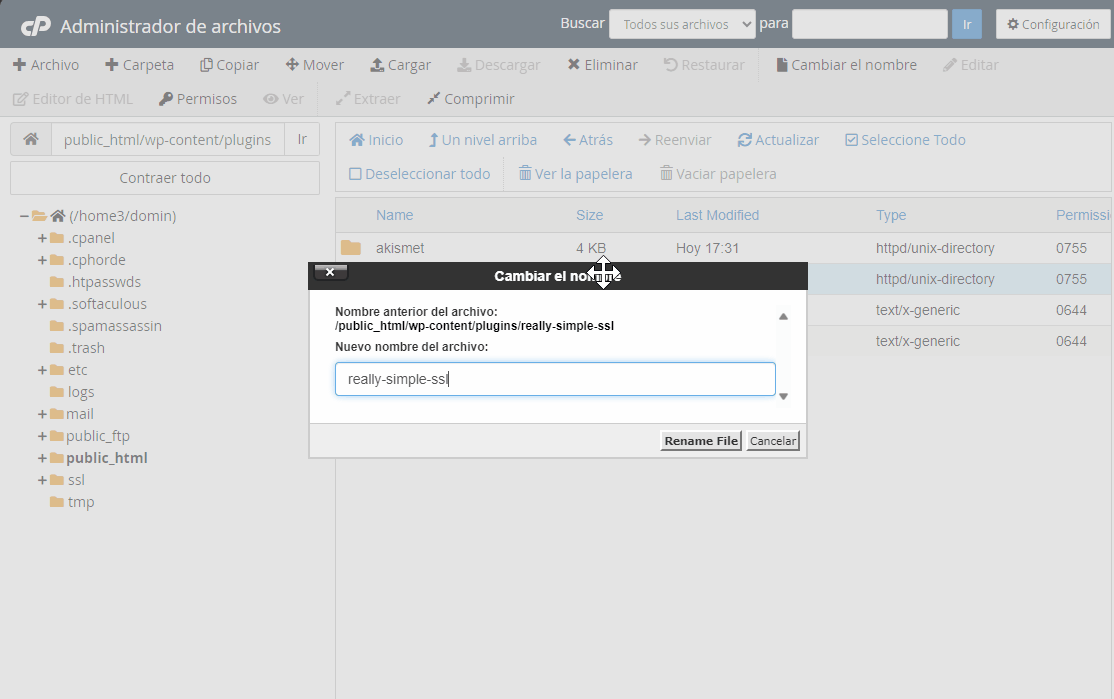Expand the ssl folder
Viewport: 1114px width, 699px height.
coord(42,480)
